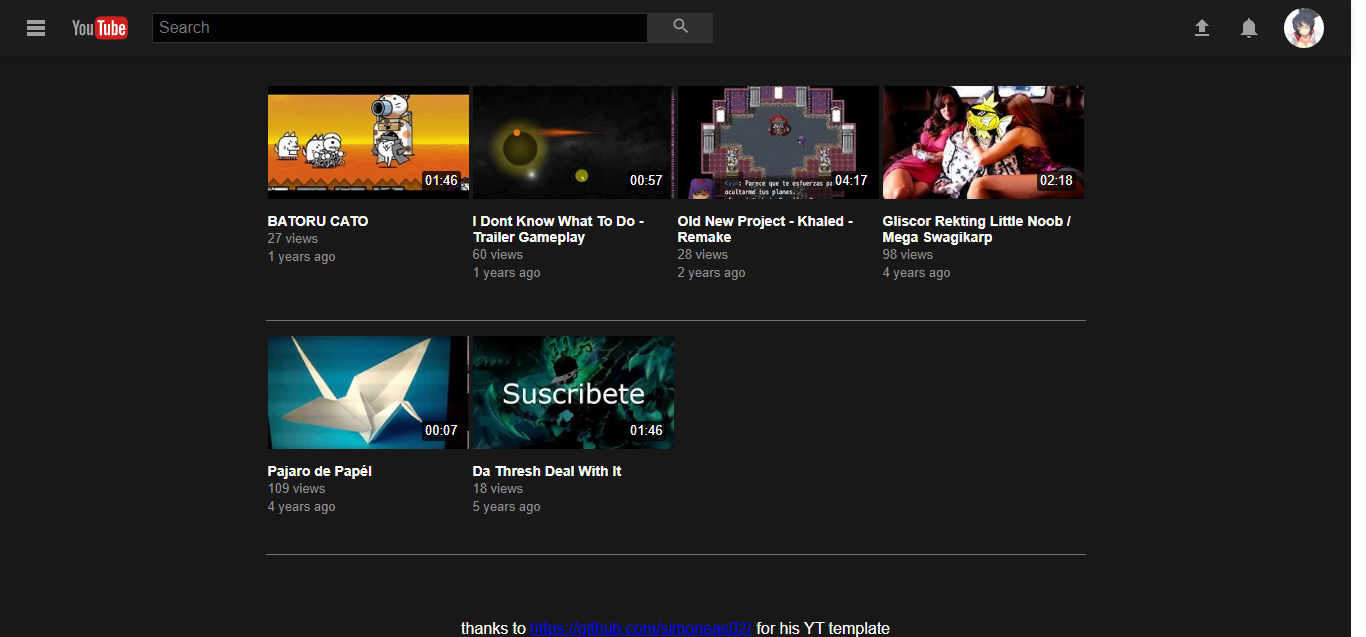This screenshot has width=1366, height=637.
Task: Open the BATORU CATO video thumbnail
Action: (x=368, y=142)
